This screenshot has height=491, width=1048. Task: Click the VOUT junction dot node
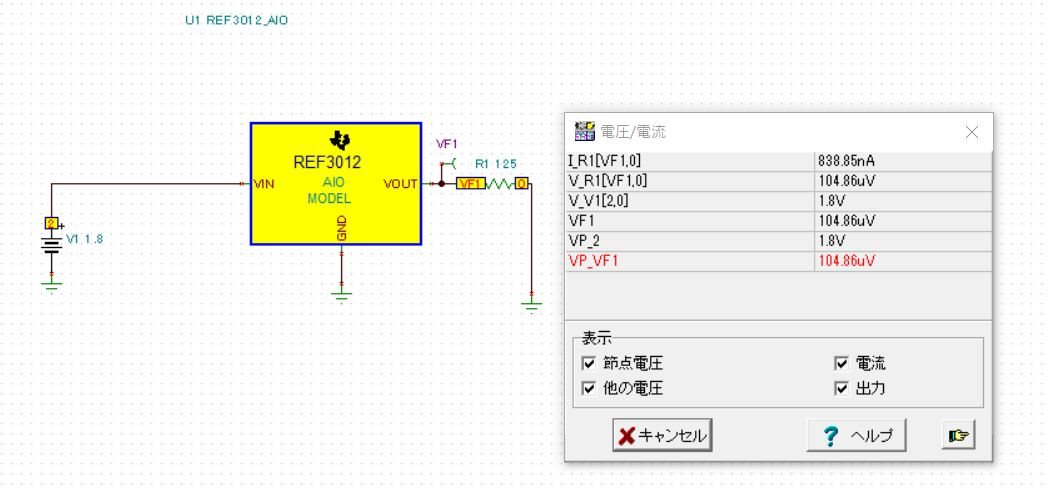click(441, 183)
